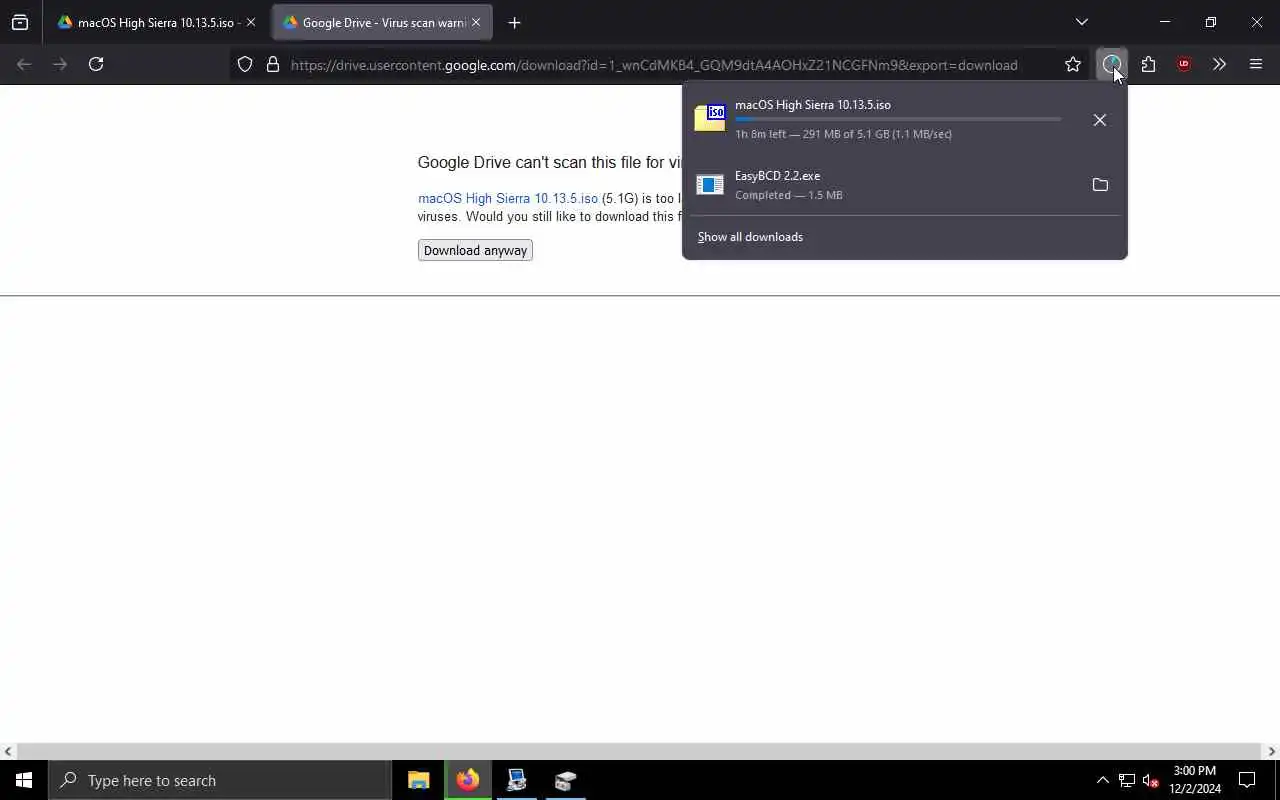Open volume speaker tray icon
Screen dimensions: 1280x800
(1151, 780)
